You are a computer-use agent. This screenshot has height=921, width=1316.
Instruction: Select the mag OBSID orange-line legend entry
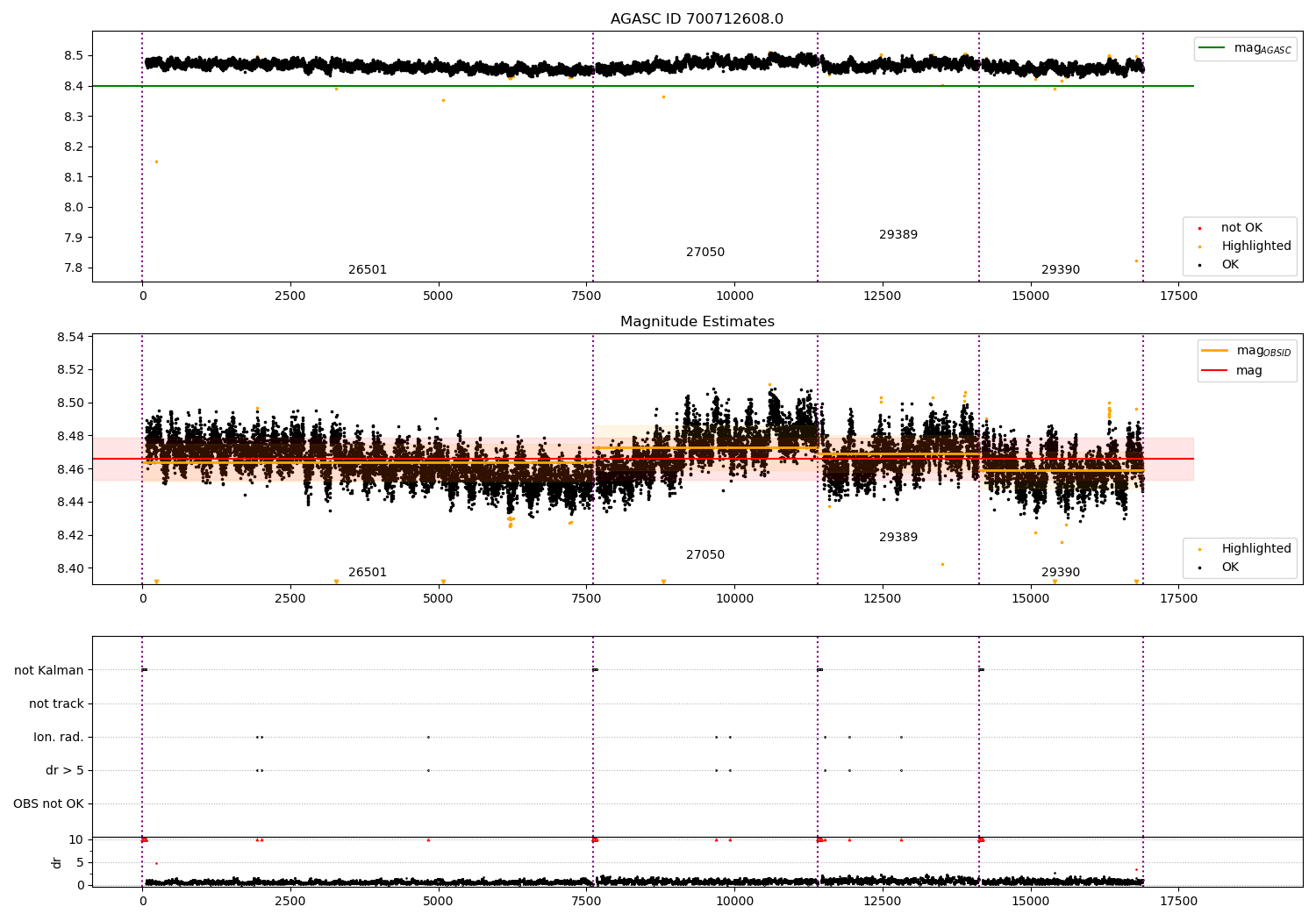pyautogui.click(x=1247, y=351)
